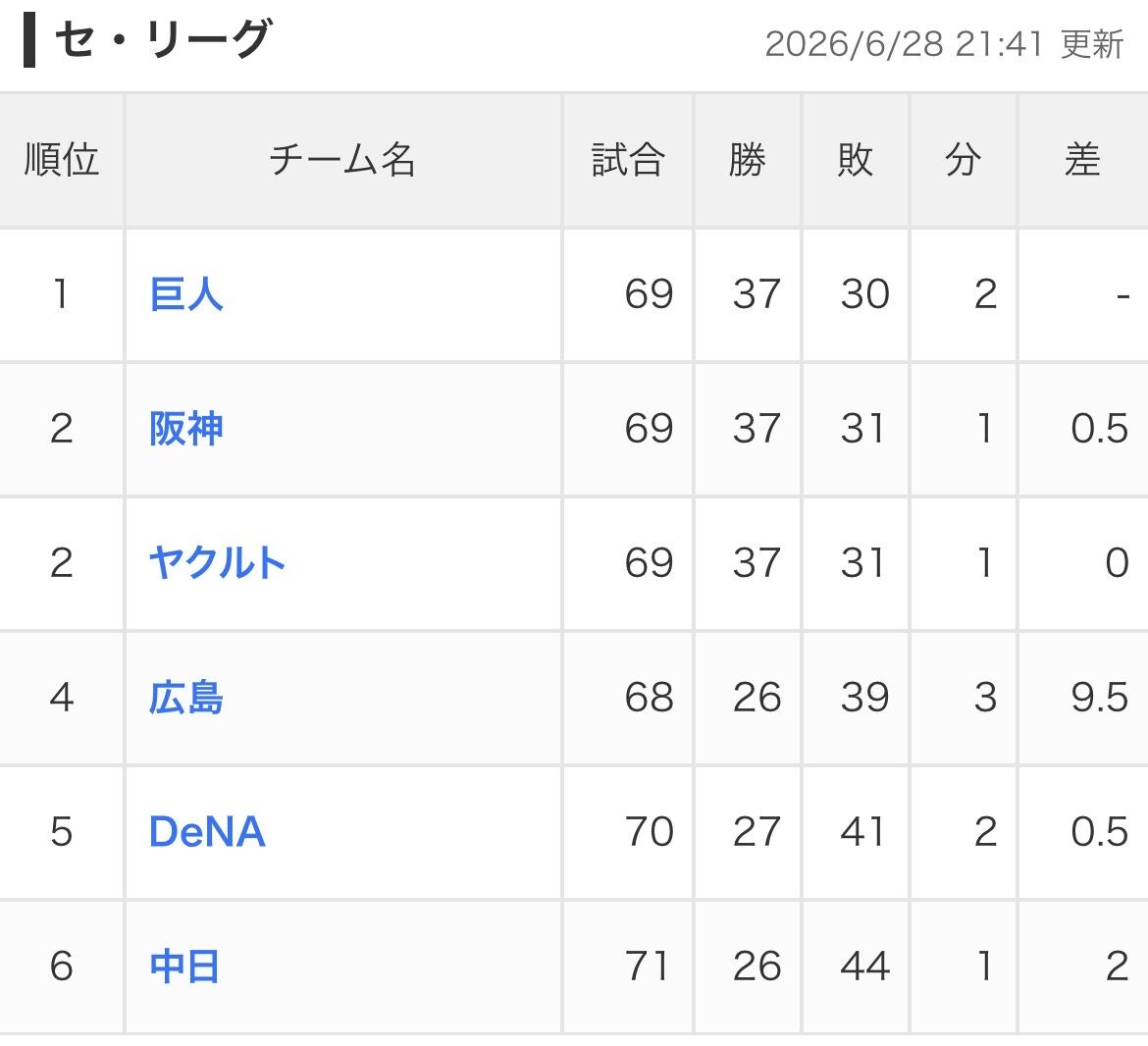Screen dimensions: 1148x1046
Task: Select 中日's games played cell 71
Action: tap(648, 967)
